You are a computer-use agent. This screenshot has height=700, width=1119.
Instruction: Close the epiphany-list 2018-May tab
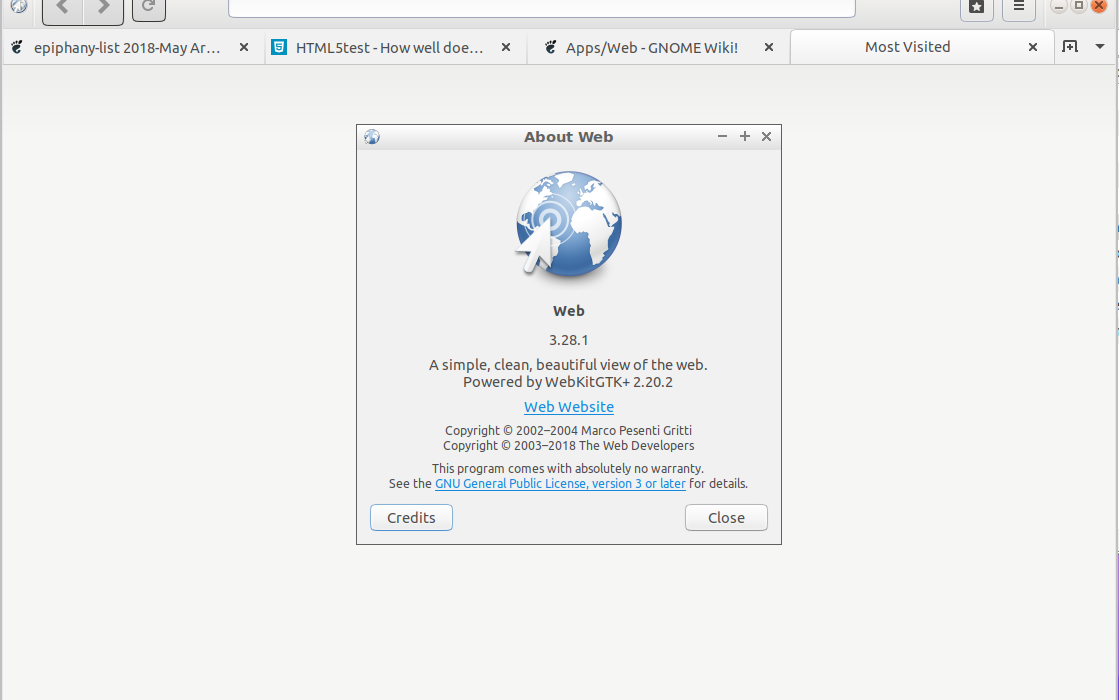click(x=243, y=47)
